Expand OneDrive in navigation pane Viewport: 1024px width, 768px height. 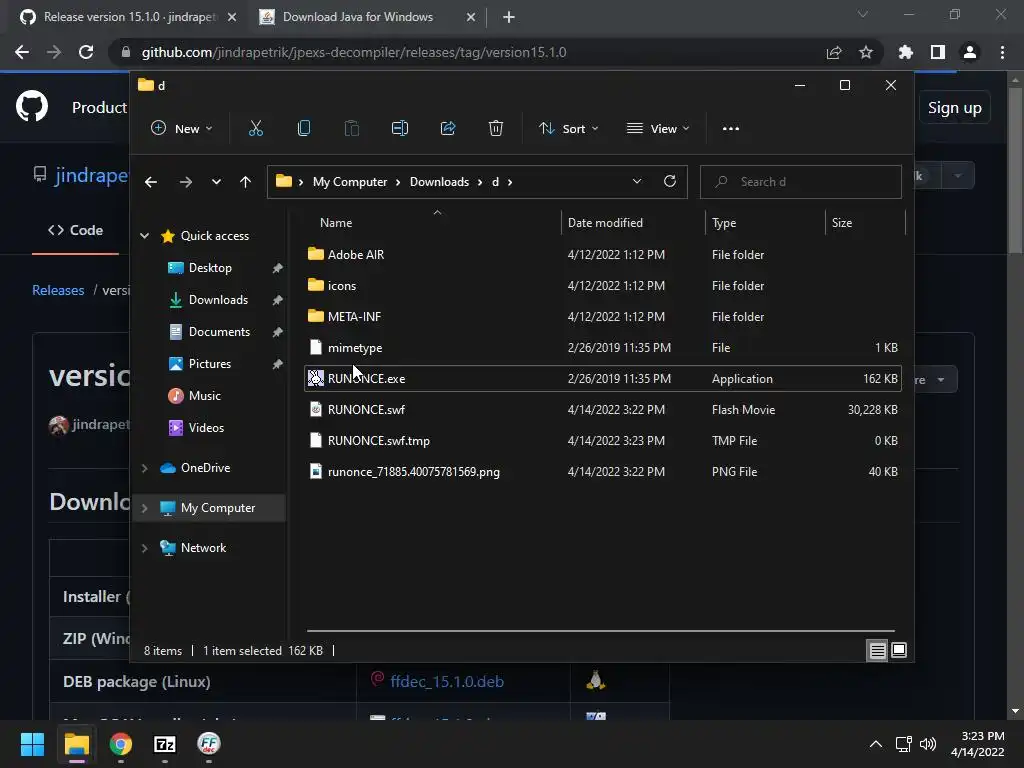[144, 468]
